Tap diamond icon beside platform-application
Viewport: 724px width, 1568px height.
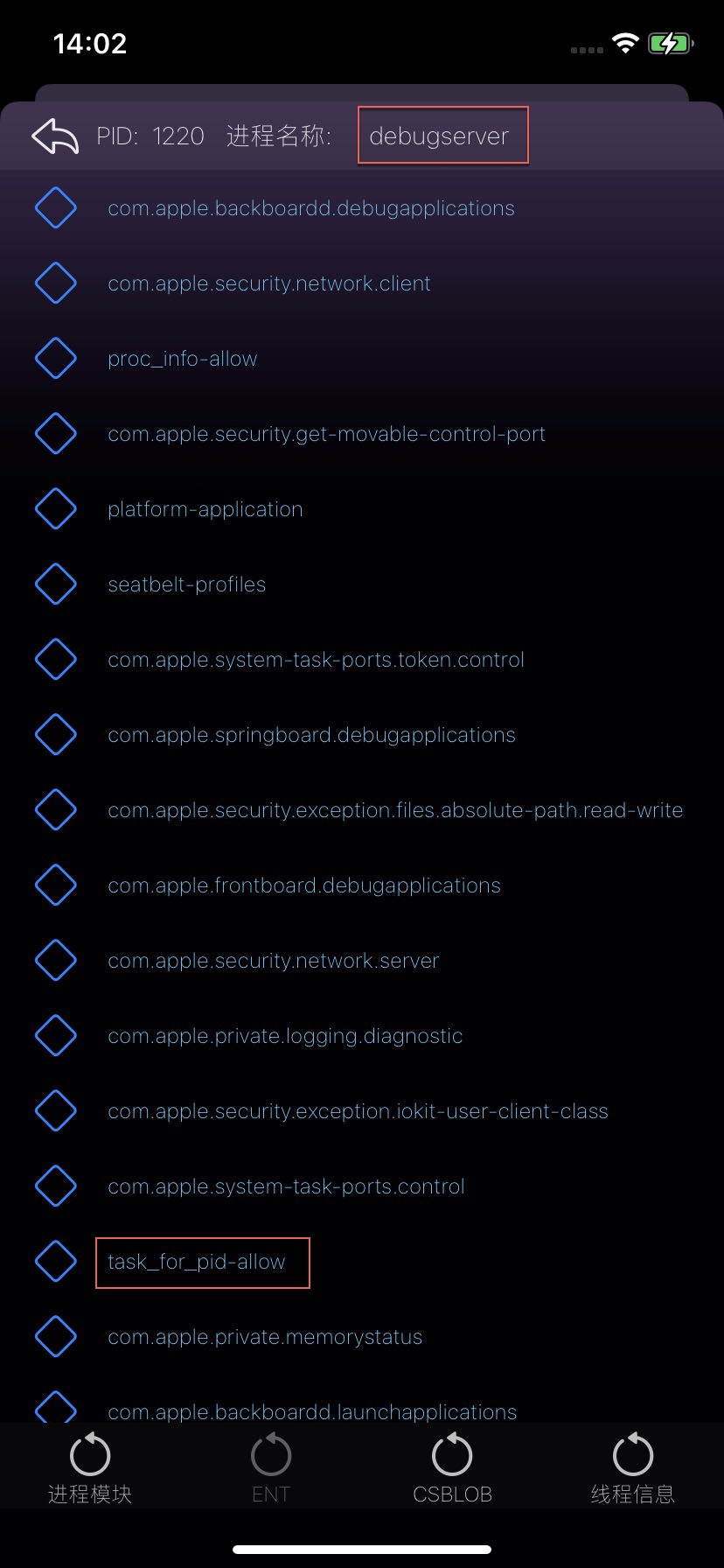[56, 509]
